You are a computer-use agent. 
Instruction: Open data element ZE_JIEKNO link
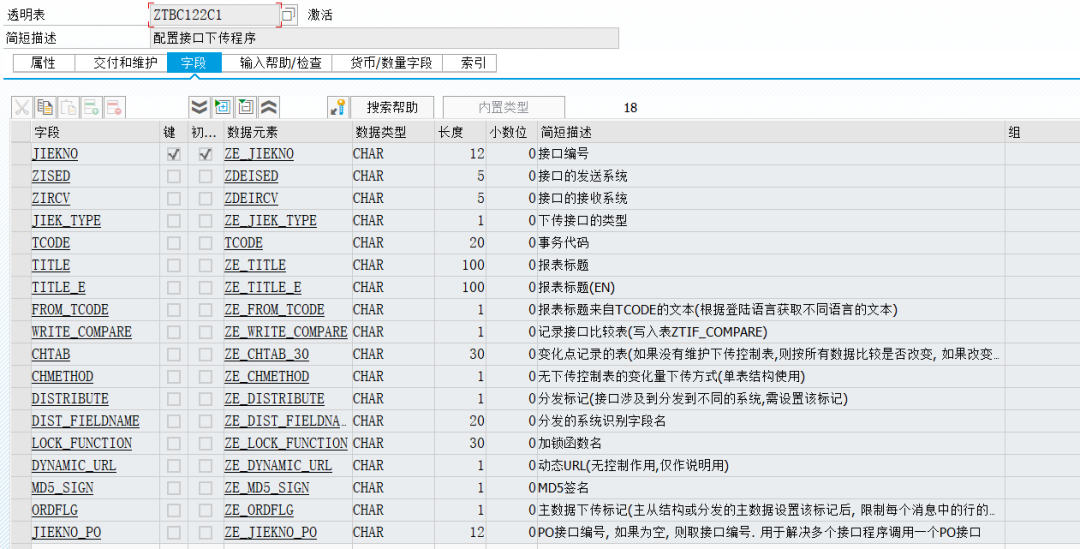click(259, 154)
